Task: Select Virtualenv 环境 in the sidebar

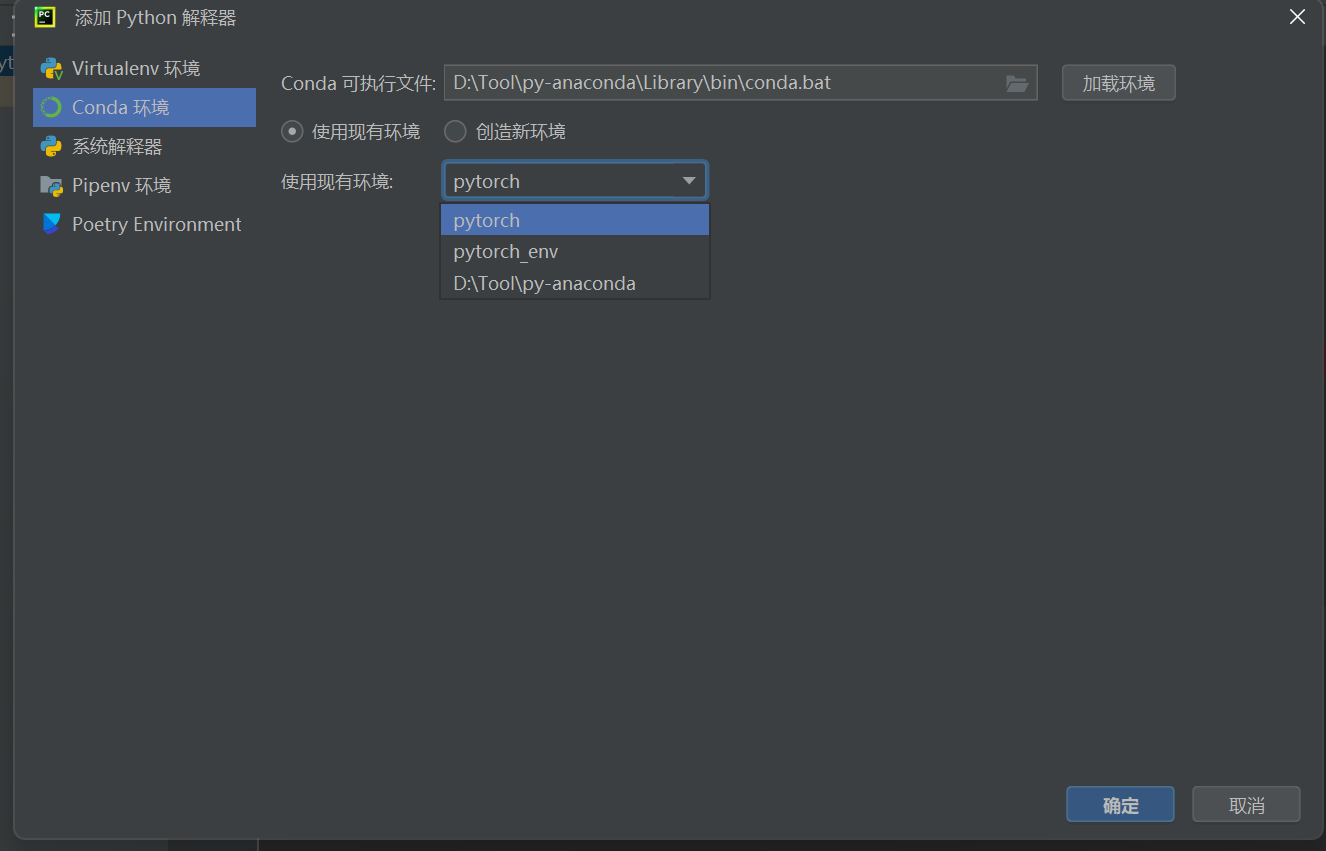Action: coord(144,69)
